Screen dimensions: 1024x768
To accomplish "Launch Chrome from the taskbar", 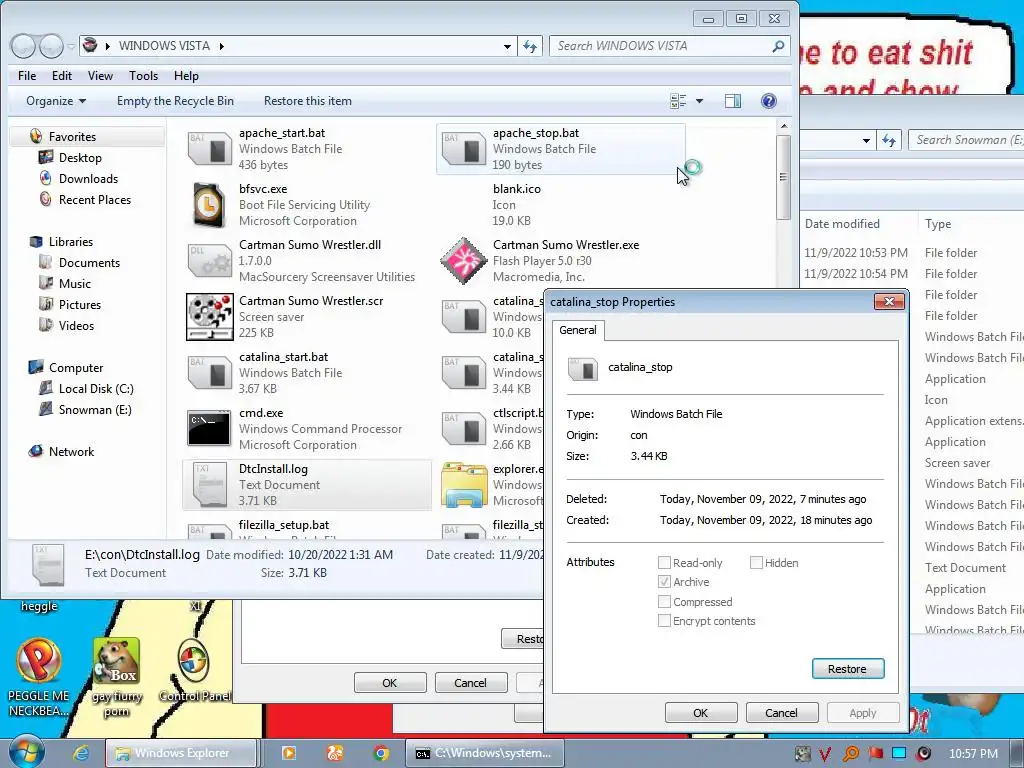I will tap(381, 753).
